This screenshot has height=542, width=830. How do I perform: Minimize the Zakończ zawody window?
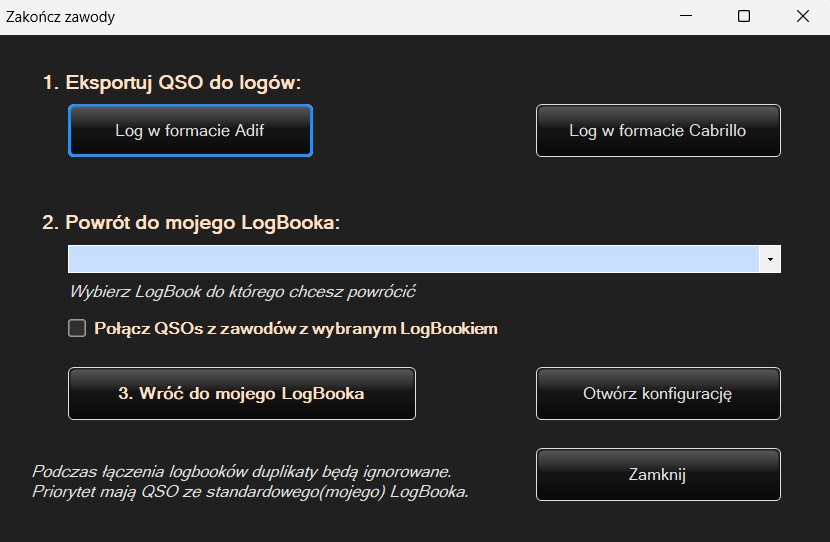[x=686, y=16]
